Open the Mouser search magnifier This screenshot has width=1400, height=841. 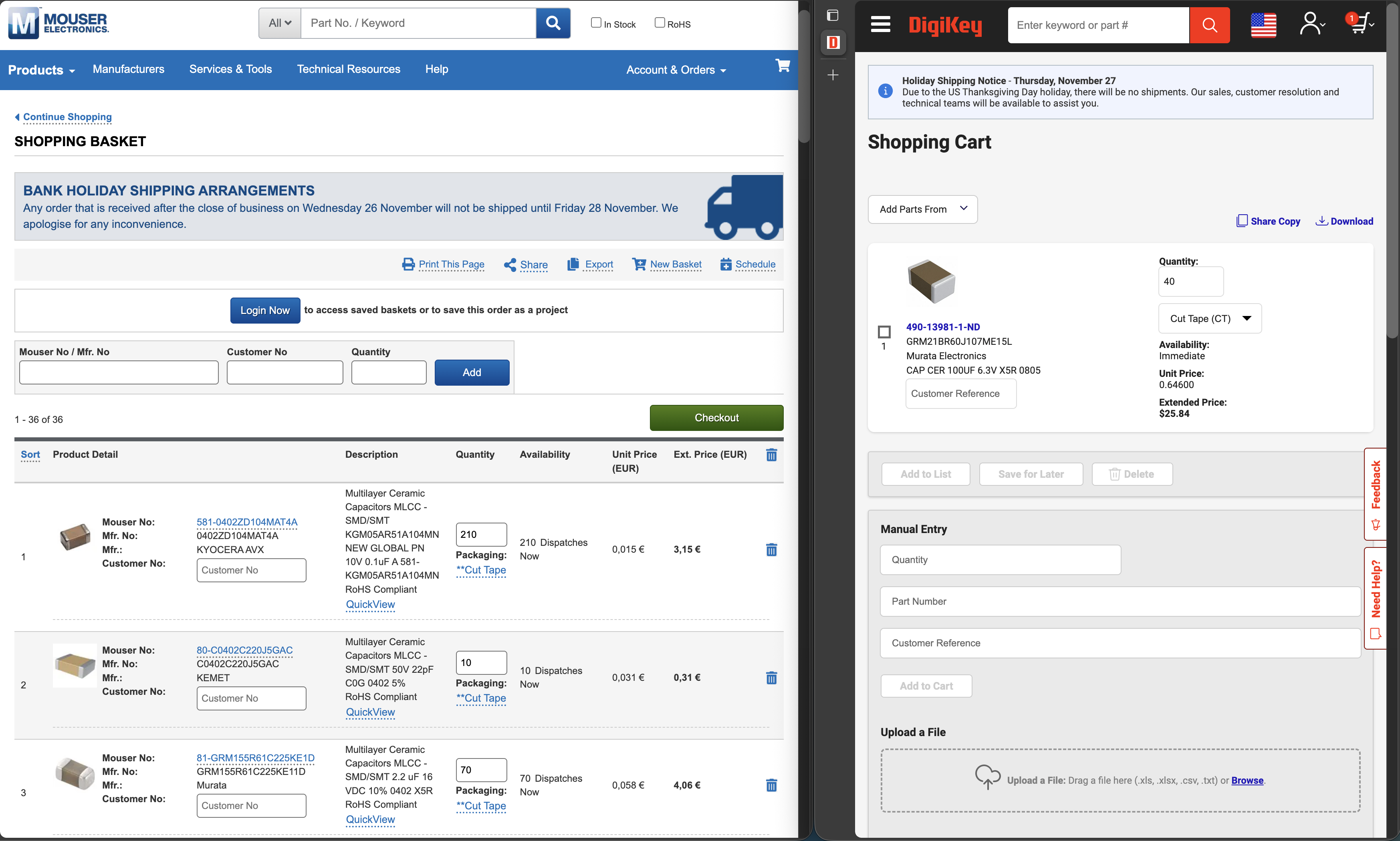[x=553, y=23]
